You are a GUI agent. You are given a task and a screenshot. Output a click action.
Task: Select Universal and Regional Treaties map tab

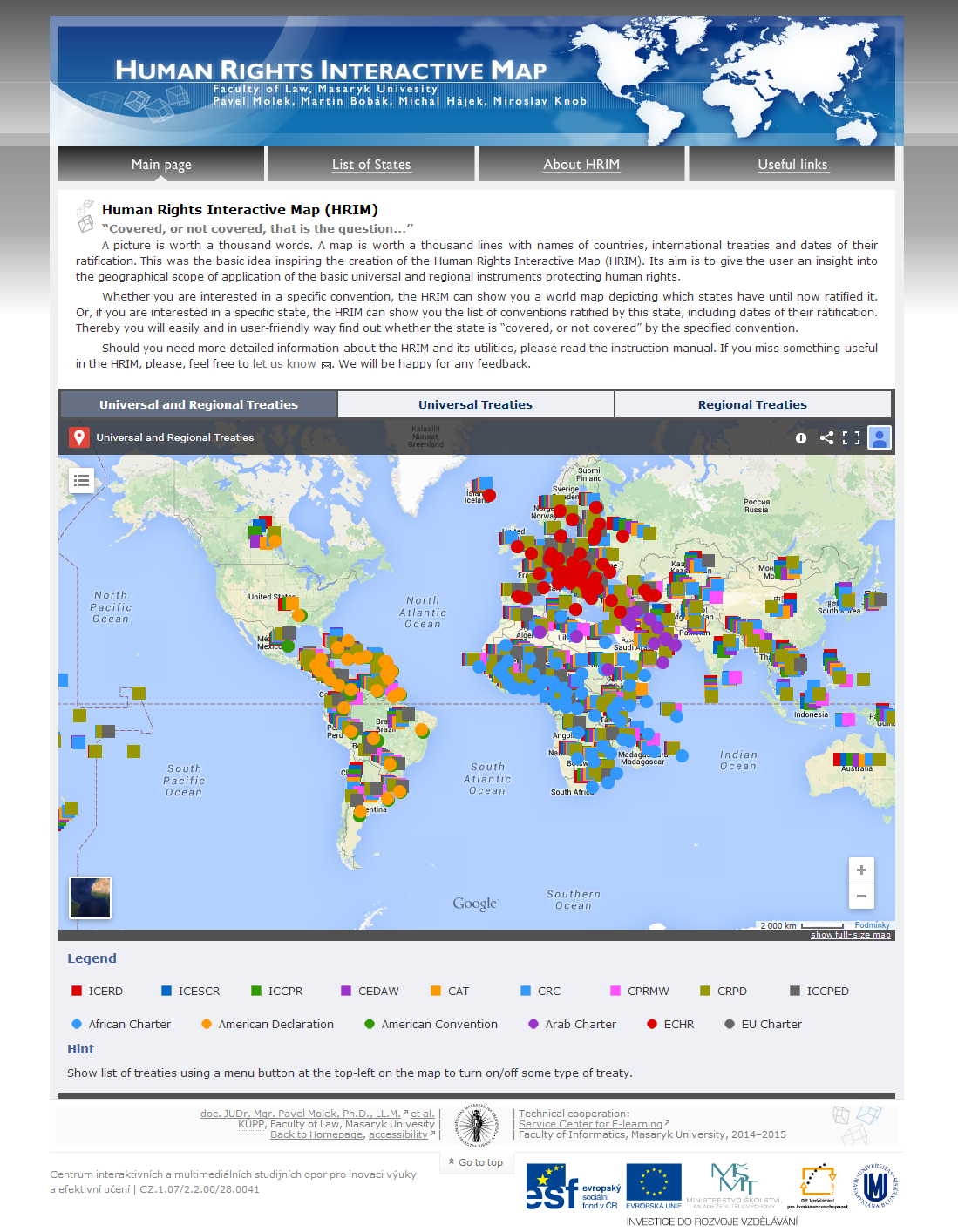point(199,404)
